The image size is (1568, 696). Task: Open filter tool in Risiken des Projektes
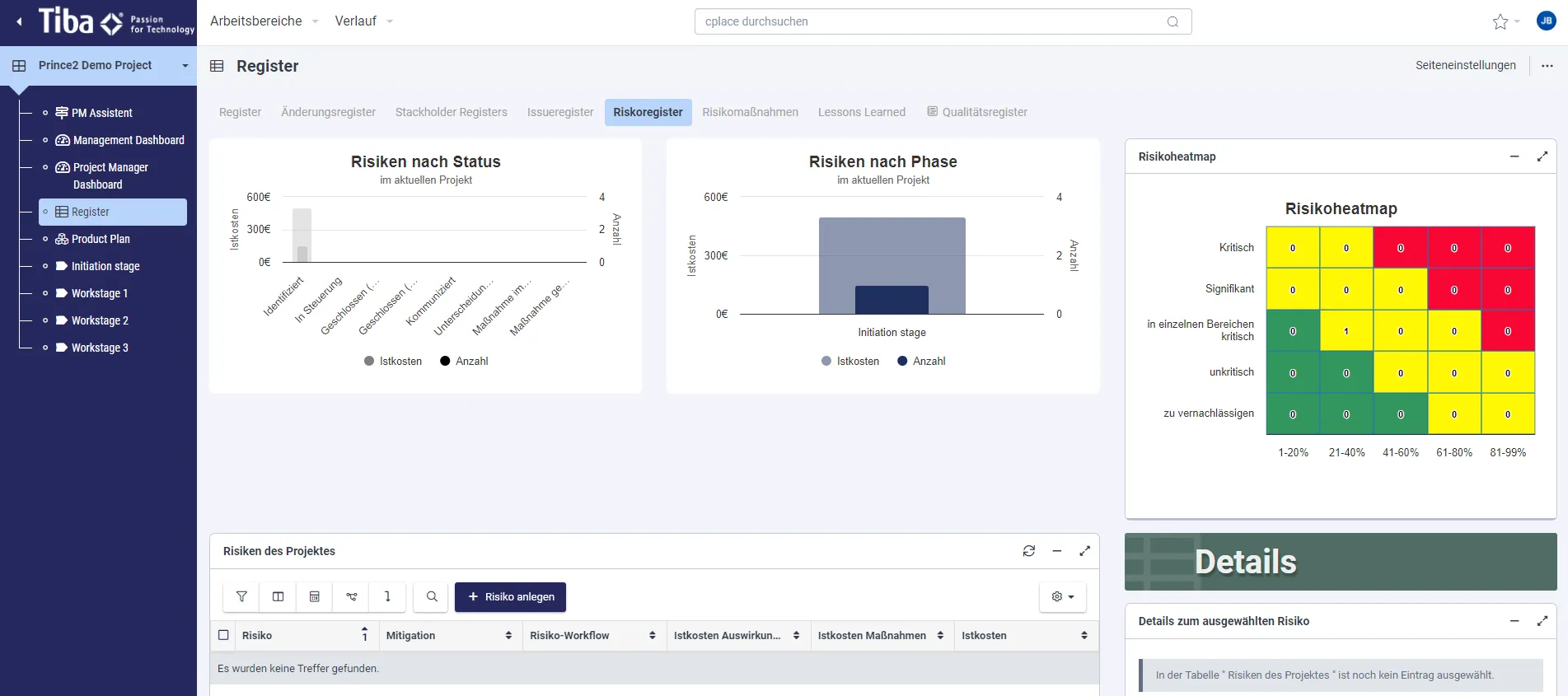coord(241,596)
